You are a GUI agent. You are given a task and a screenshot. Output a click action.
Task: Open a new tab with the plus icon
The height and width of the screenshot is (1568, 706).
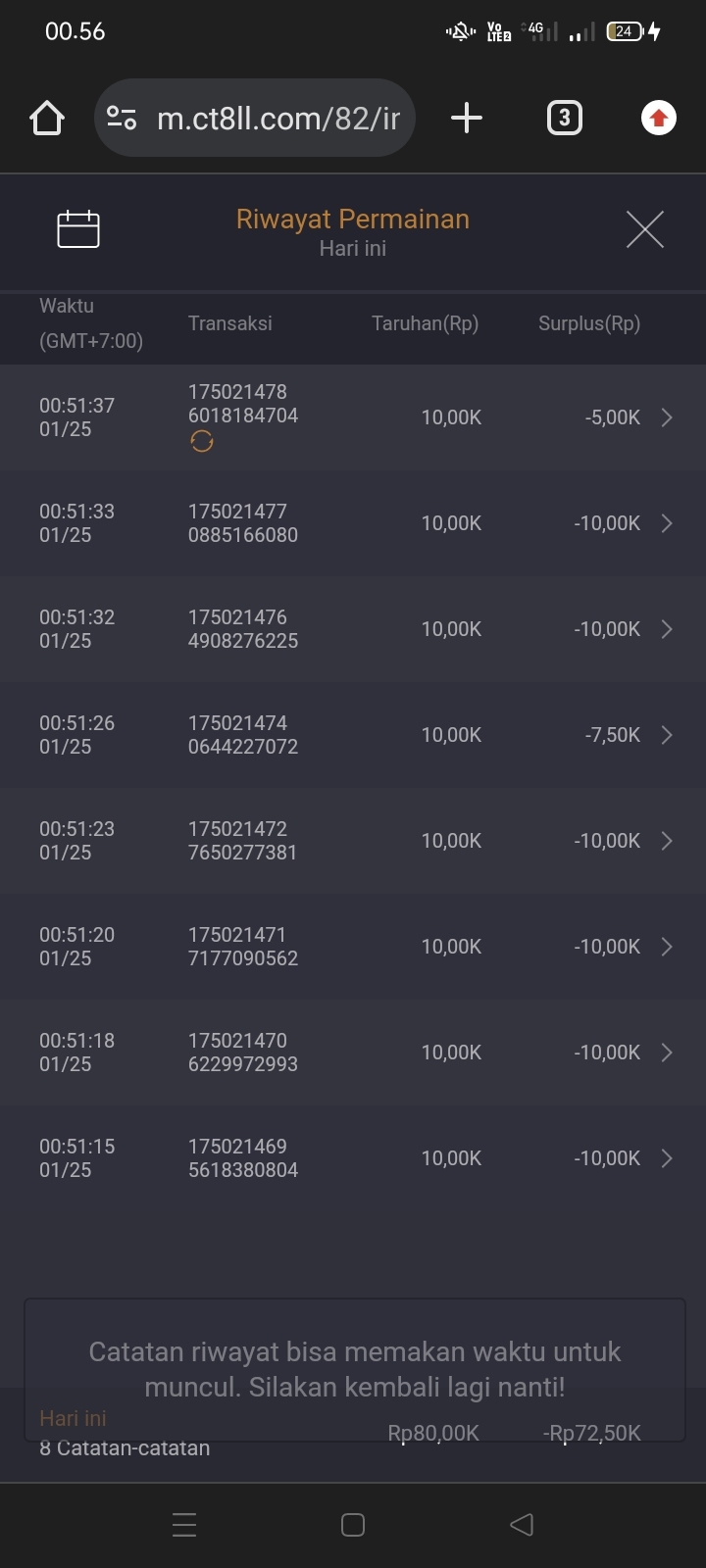click(467, 119)
